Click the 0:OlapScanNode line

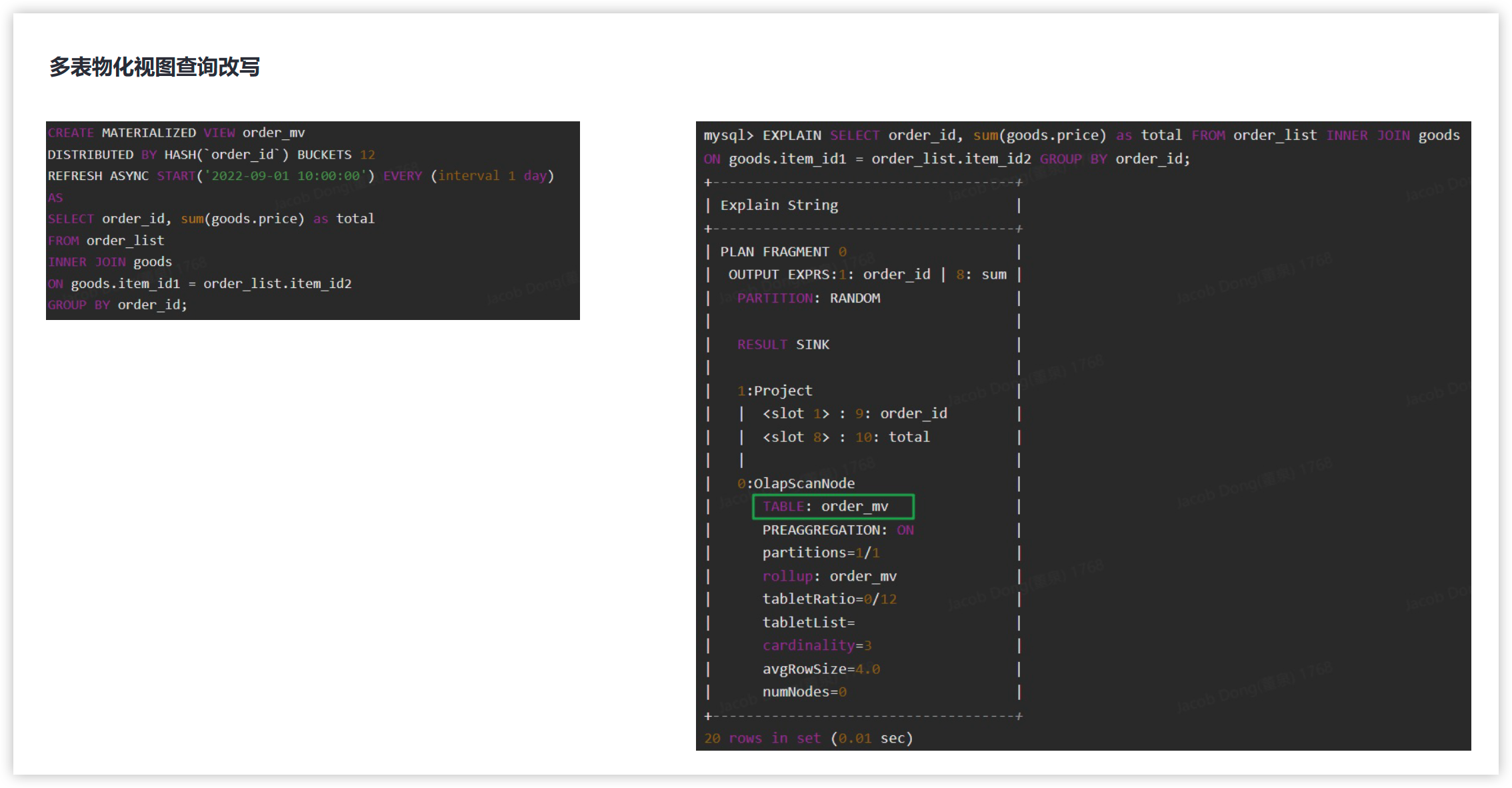(795, 483)
